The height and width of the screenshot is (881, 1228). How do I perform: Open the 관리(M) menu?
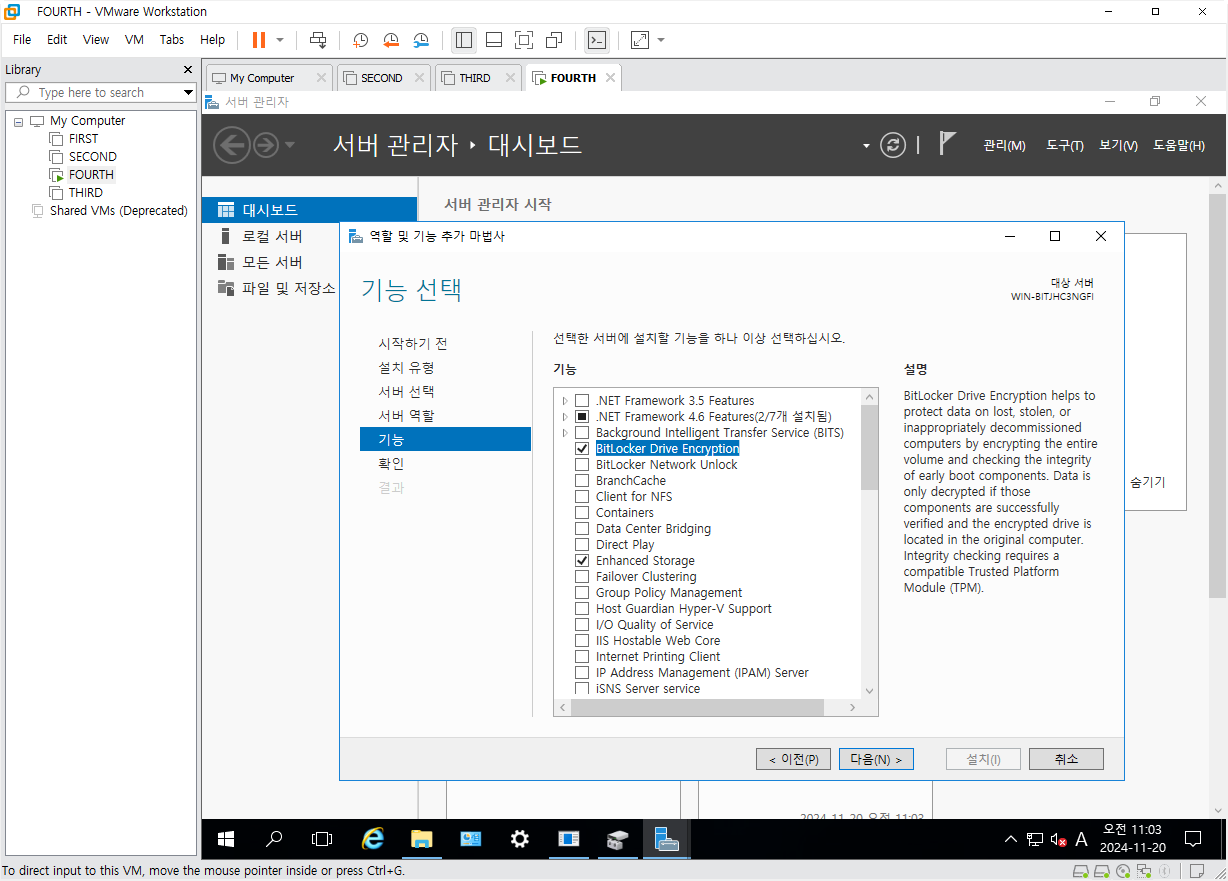[x=1004, y=145]
